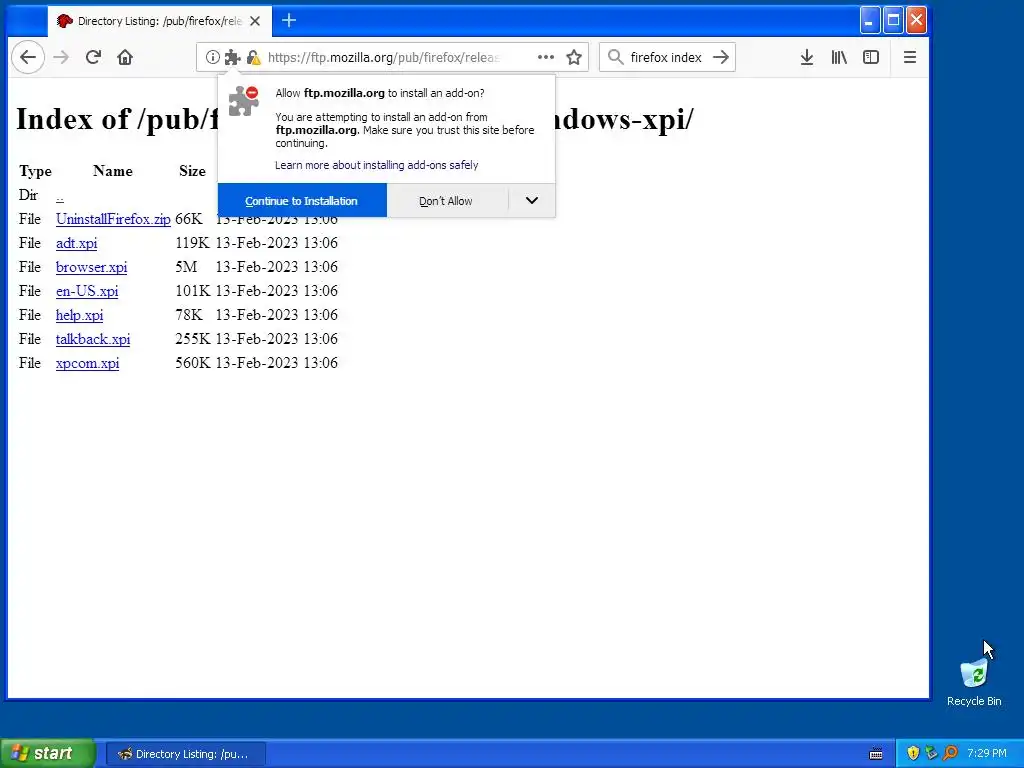
Task: Open page actions three-dot menu
Action: (x=546, y=57)
